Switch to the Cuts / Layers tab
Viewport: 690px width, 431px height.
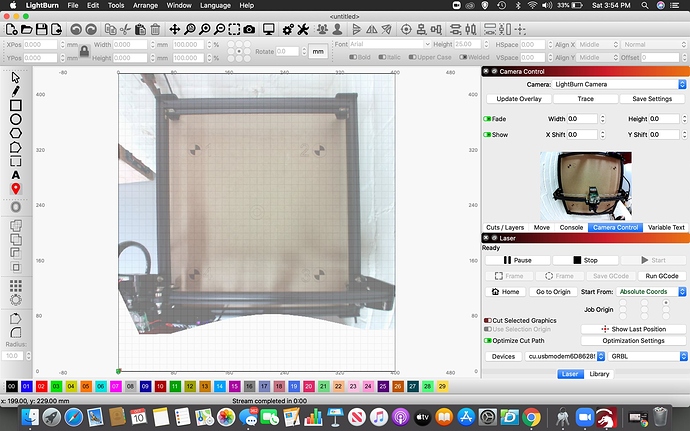pyautogui.click(x=505, y=228)
